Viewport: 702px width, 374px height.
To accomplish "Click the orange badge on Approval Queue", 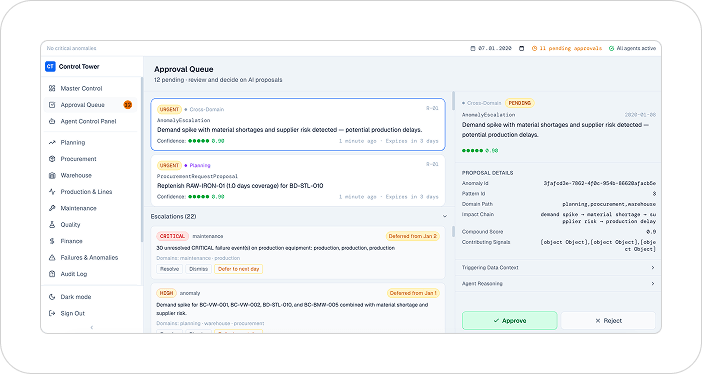I will click(128, 105).
